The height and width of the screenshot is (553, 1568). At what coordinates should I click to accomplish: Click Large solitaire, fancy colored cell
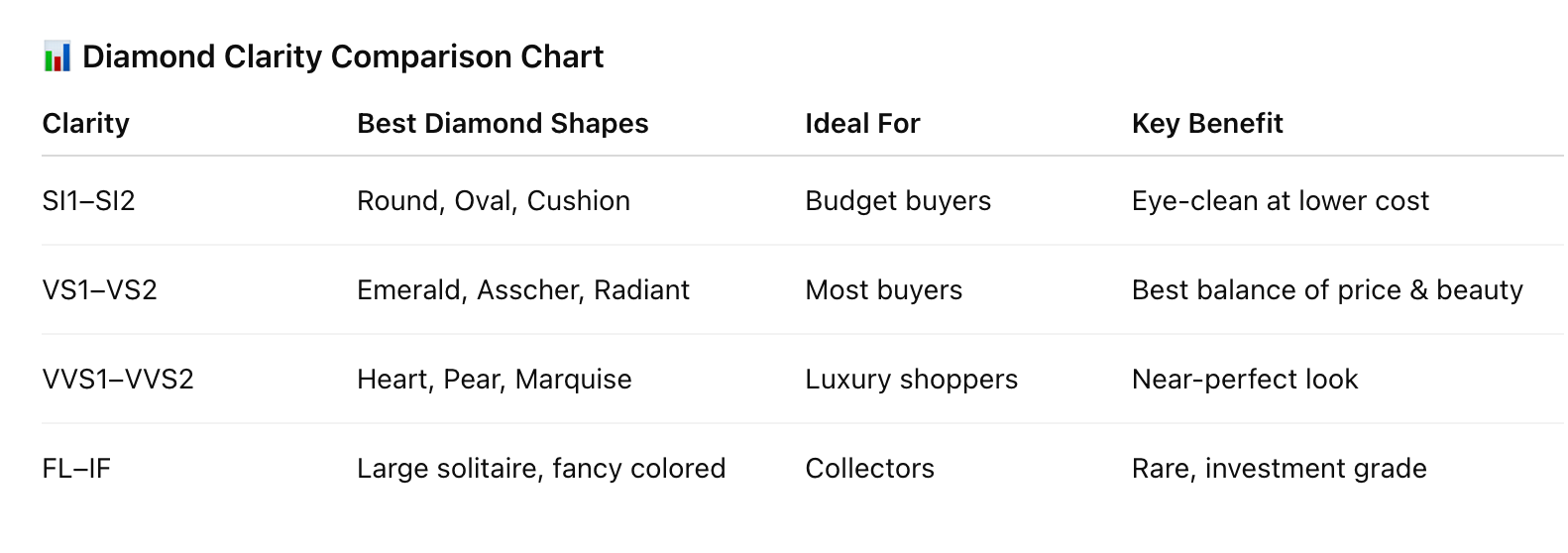point(541,468)
